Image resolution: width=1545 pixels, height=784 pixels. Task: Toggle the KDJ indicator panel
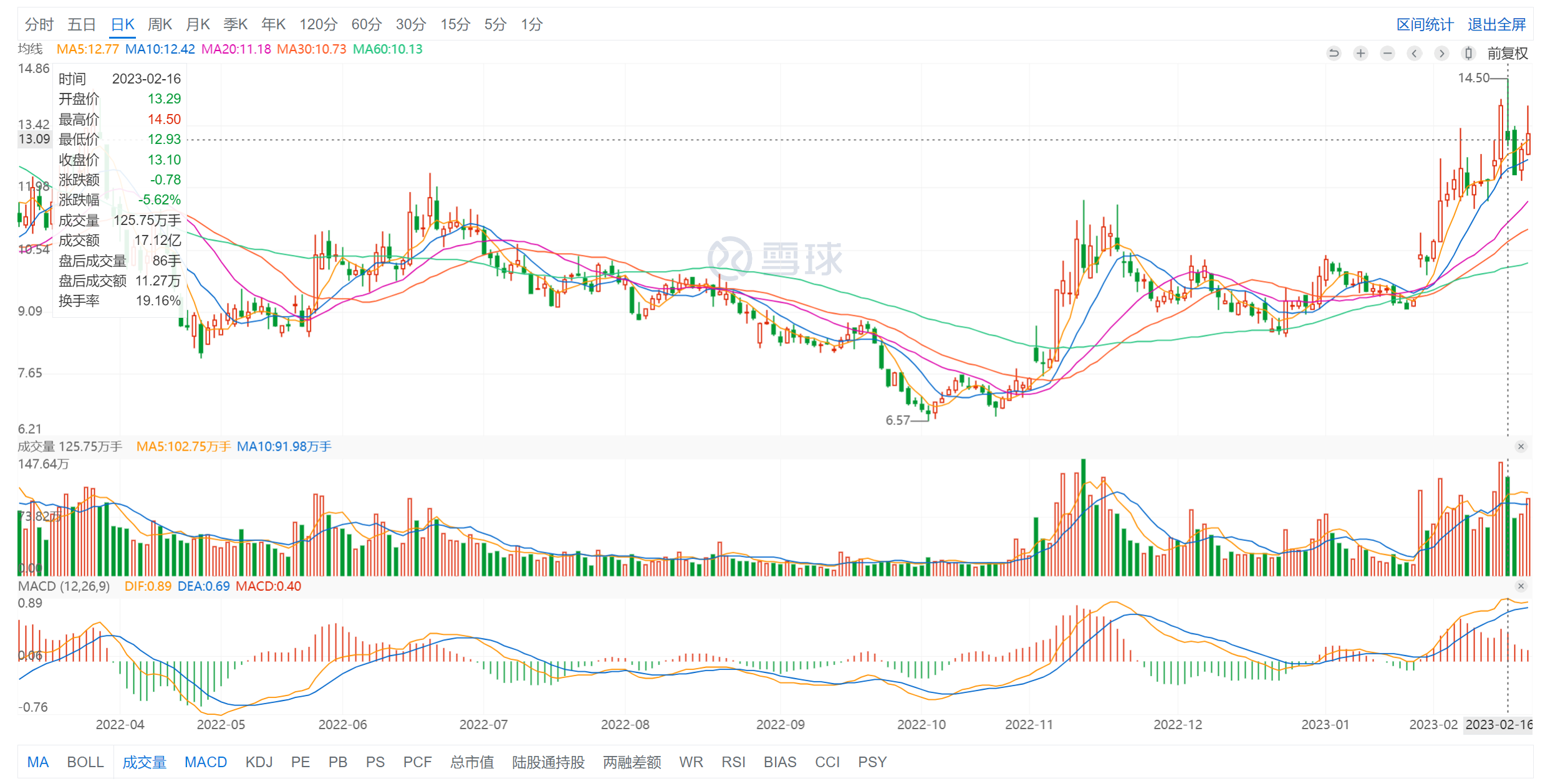259,762
